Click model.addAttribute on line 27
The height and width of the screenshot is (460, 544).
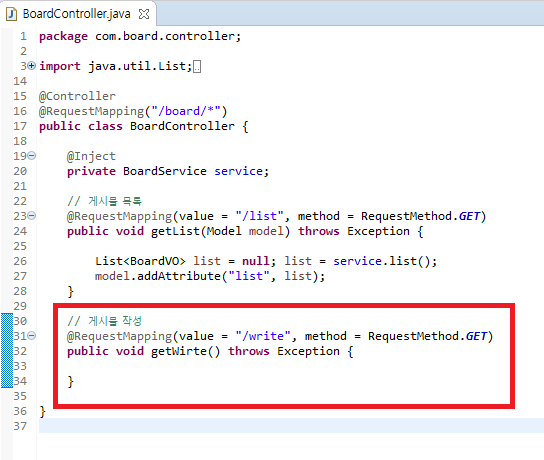click(158, 276)
